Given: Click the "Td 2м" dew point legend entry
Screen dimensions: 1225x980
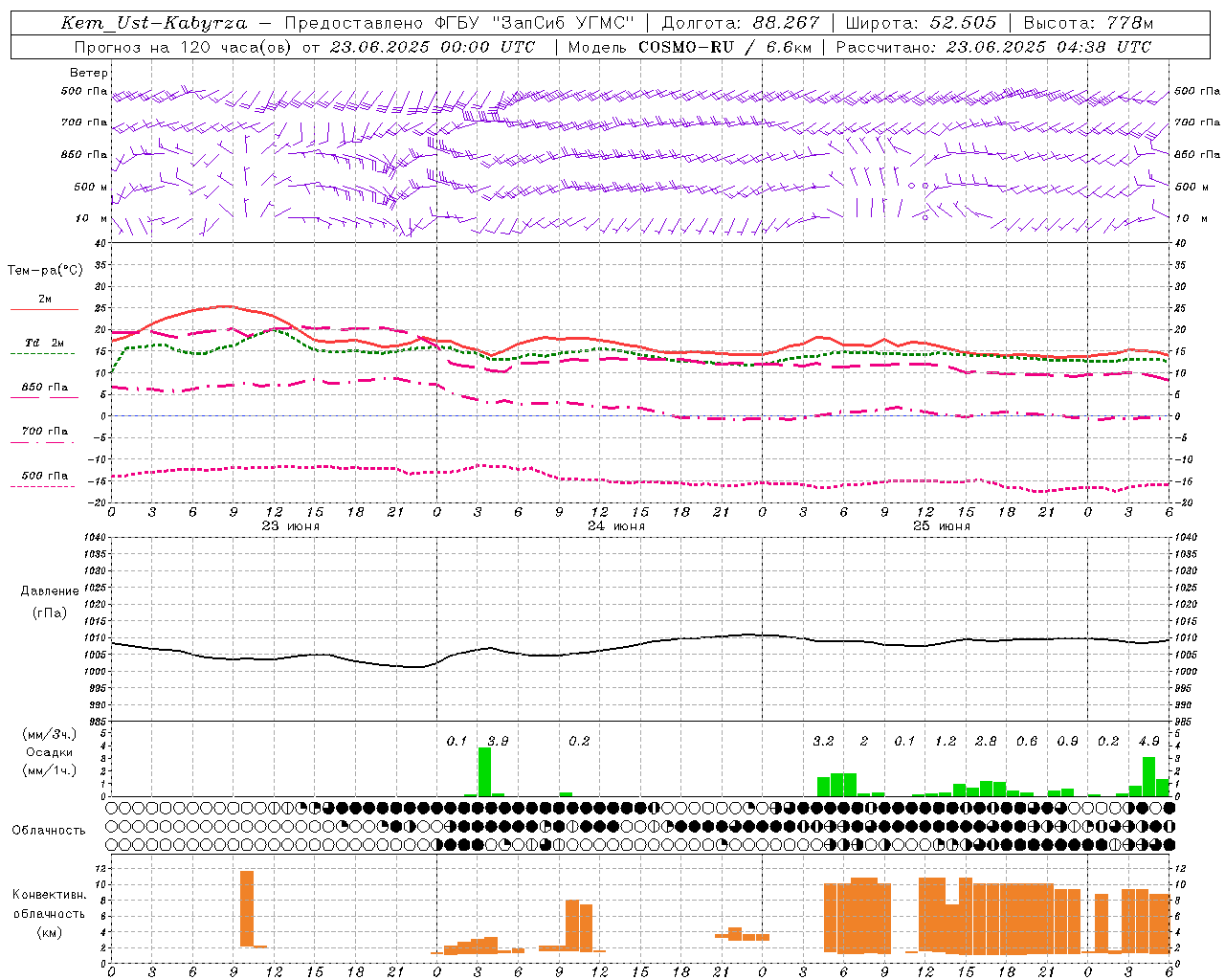Looking at the screenshot, I should click(x=45, y=343).
